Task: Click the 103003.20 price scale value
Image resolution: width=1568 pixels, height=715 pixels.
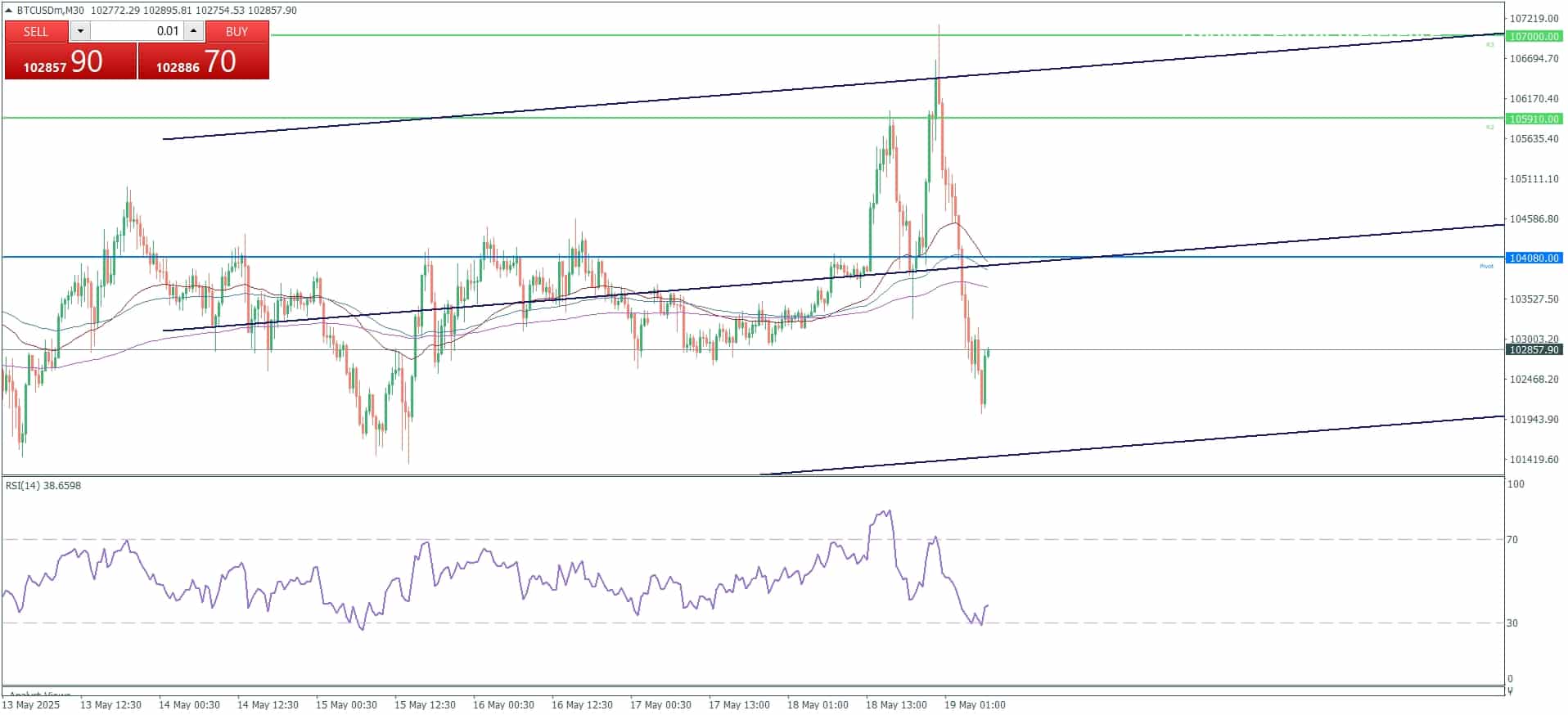Action: pos(1534,339)
